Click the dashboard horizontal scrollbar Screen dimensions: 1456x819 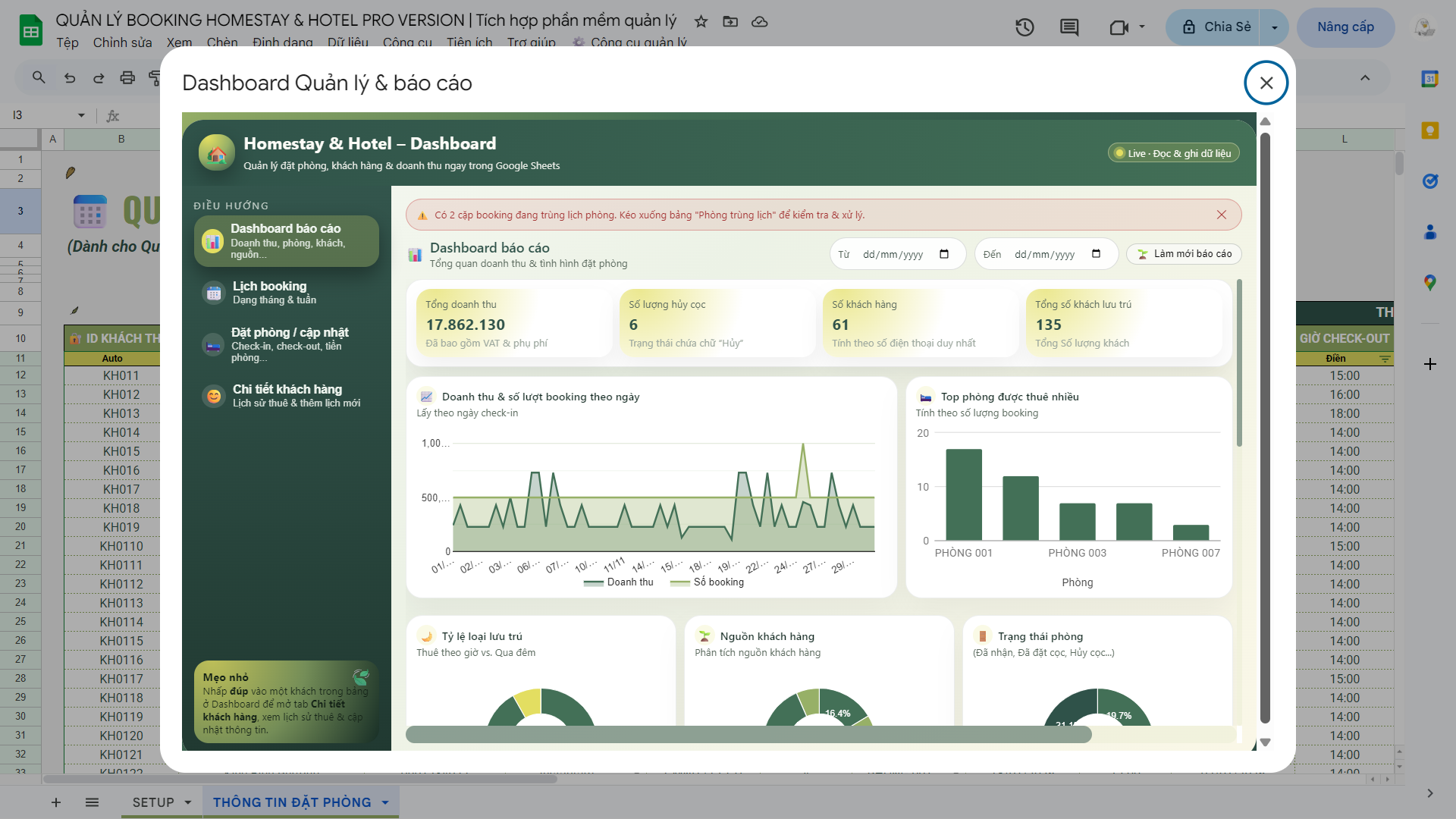pyautogui.click(x=748, y=734)
